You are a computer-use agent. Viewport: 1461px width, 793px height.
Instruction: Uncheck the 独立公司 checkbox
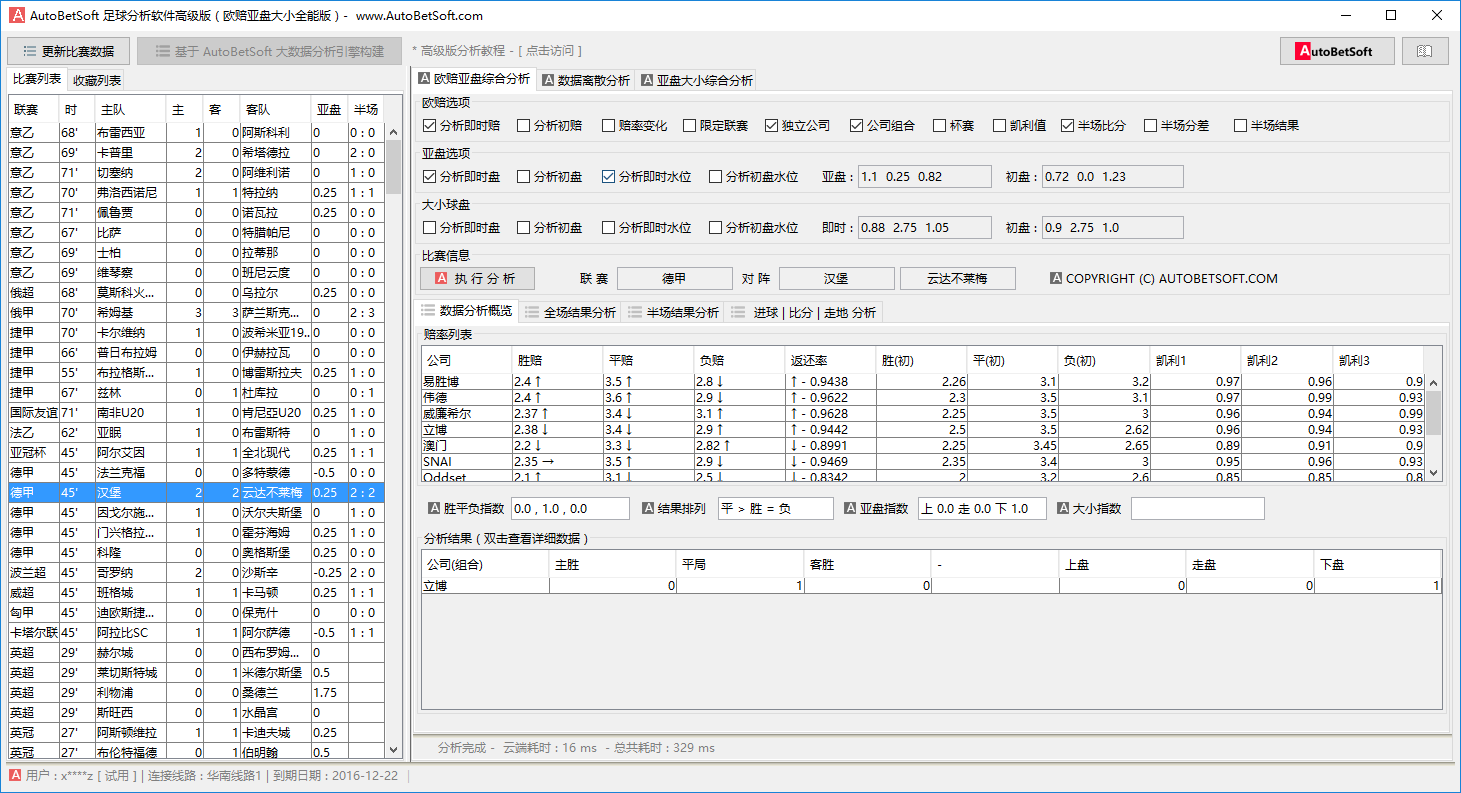771,126
